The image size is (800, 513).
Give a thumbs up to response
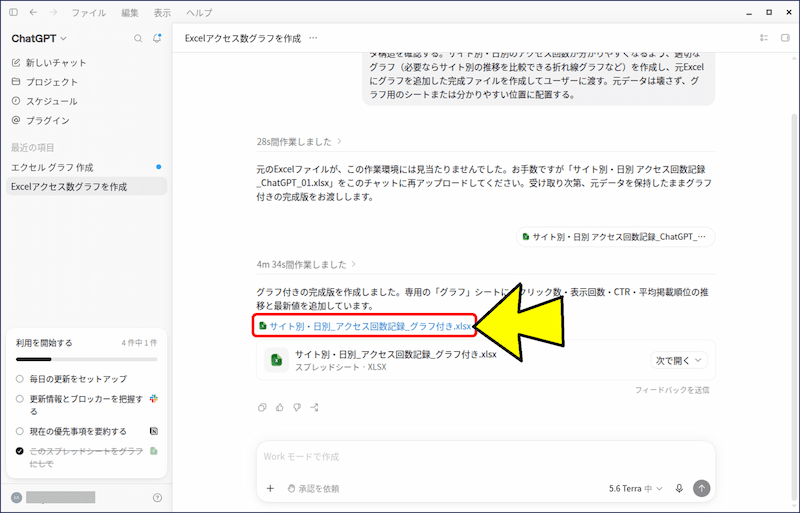point(280,407)
